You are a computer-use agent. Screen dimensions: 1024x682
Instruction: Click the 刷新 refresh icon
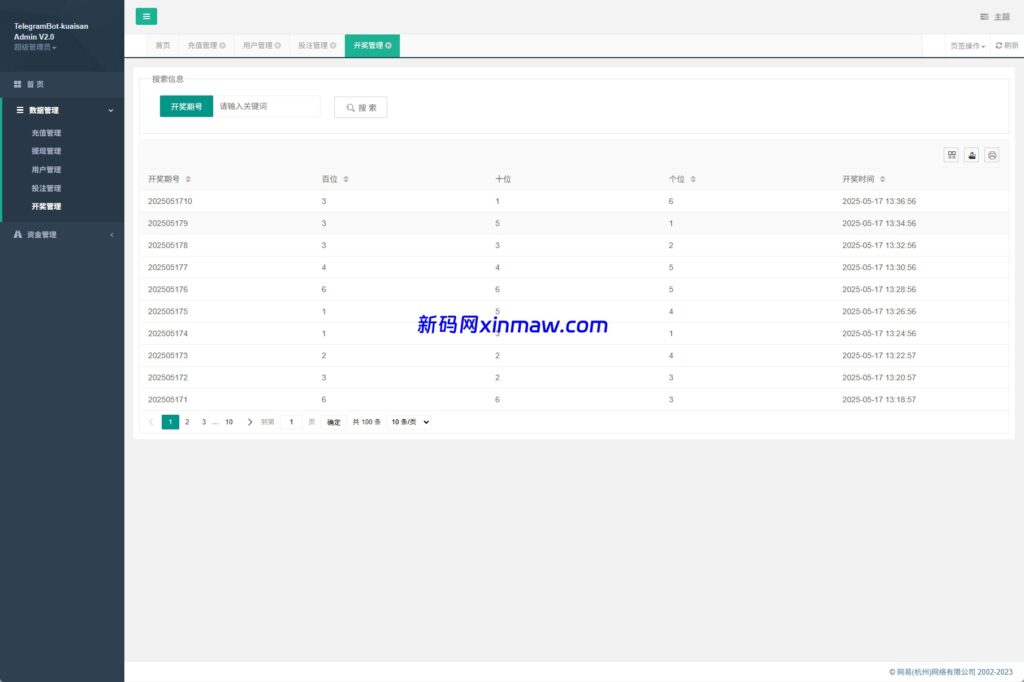(998, 46)
